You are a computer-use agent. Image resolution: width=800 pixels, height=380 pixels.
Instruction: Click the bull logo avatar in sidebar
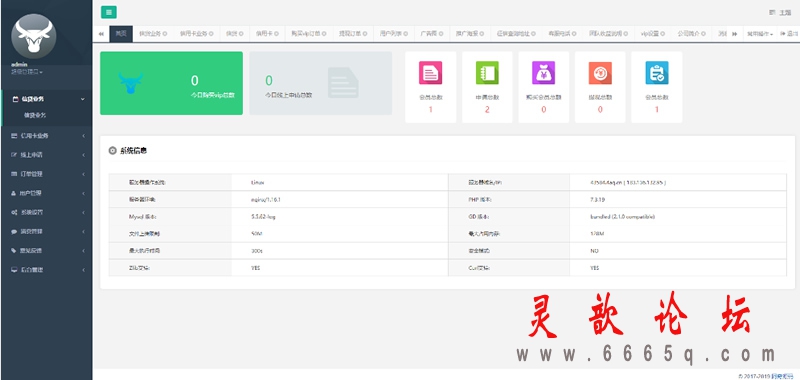[x=34, y=36]
